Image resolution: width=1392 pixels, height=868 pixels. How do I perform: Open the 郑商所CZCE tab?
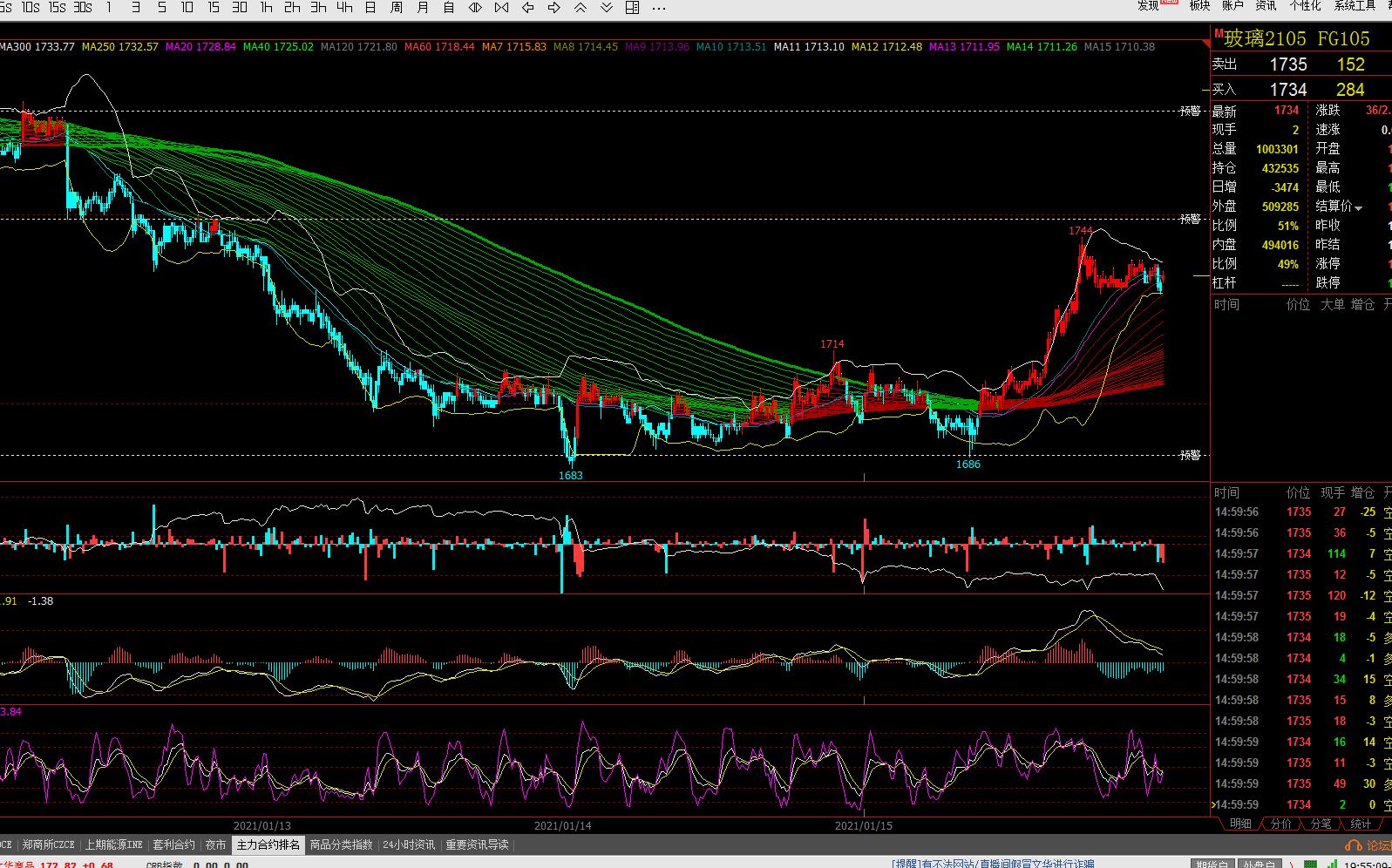(48, 844)
